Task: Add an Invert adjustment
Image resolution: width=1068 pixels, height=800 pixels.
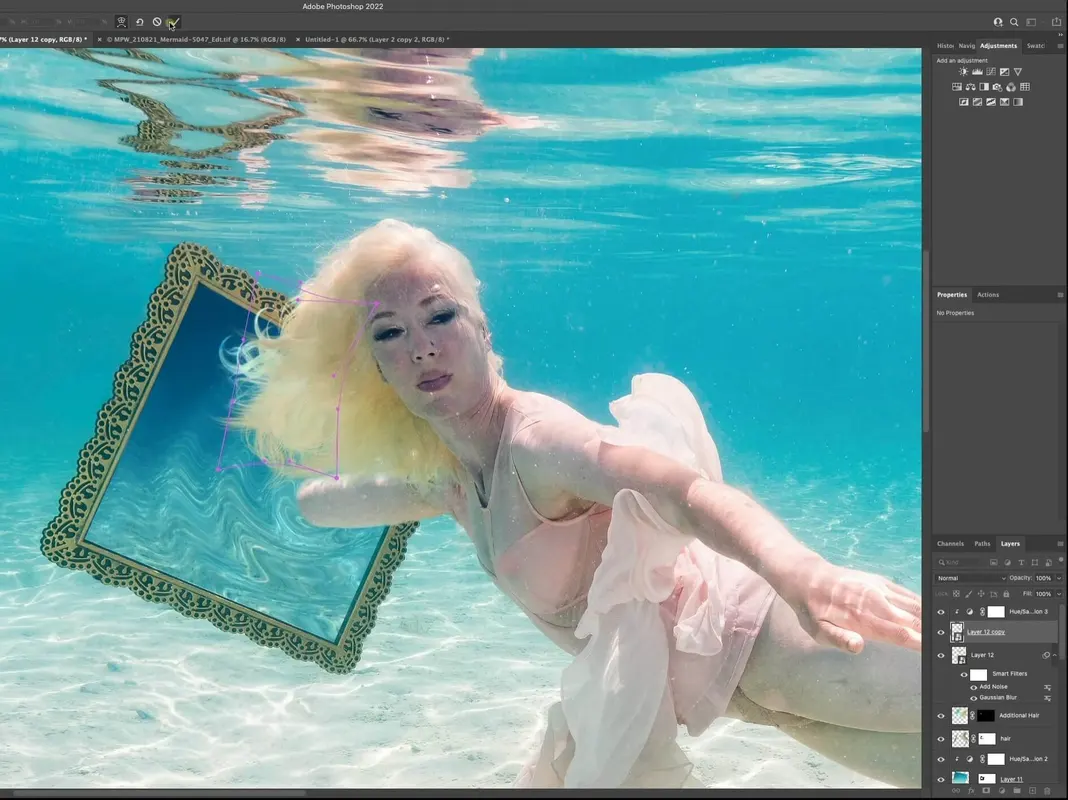Action: pyautogui.click(x=964, y=102)
